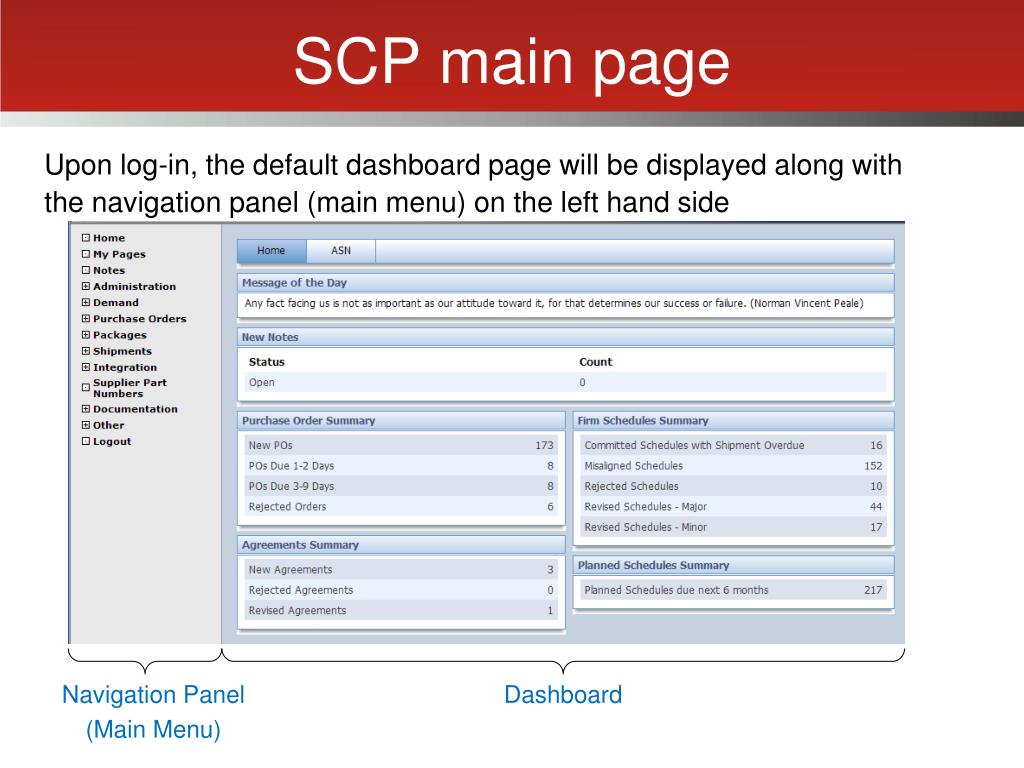
Task: Open Revised Schedules - Major row
Action: (x=733, y=507)
